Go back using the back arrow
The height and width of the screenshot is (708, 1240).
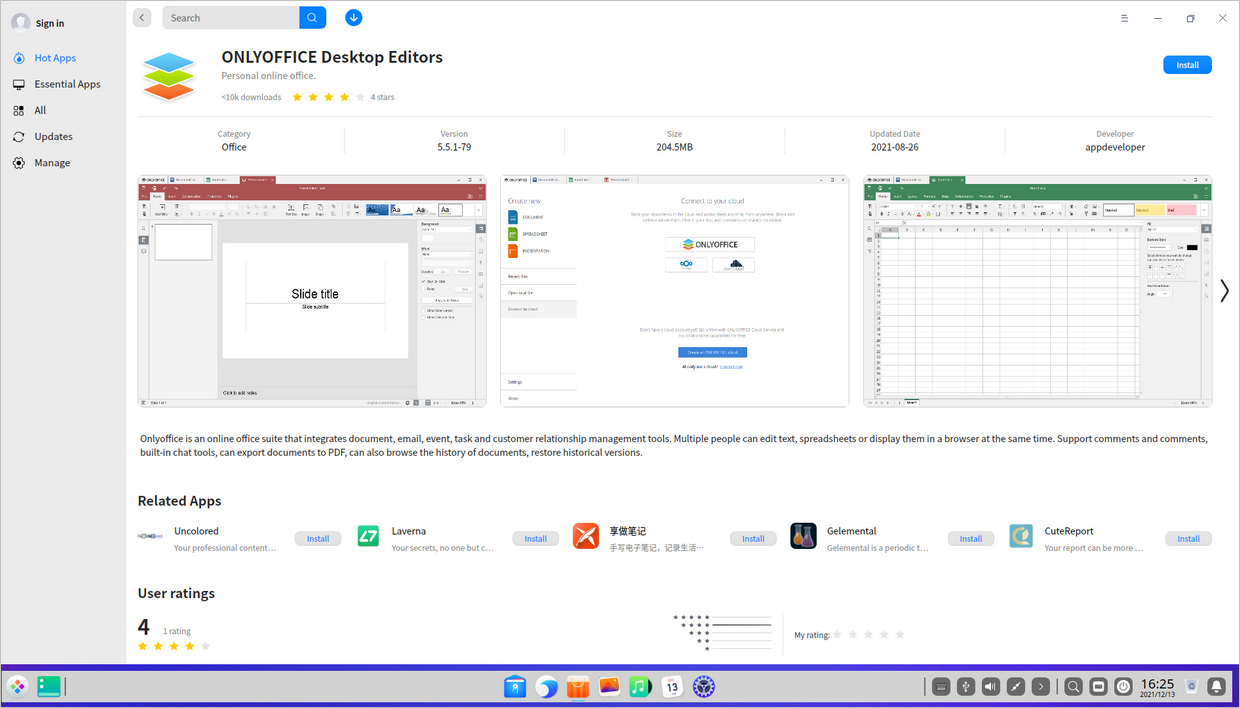point(141,17)
